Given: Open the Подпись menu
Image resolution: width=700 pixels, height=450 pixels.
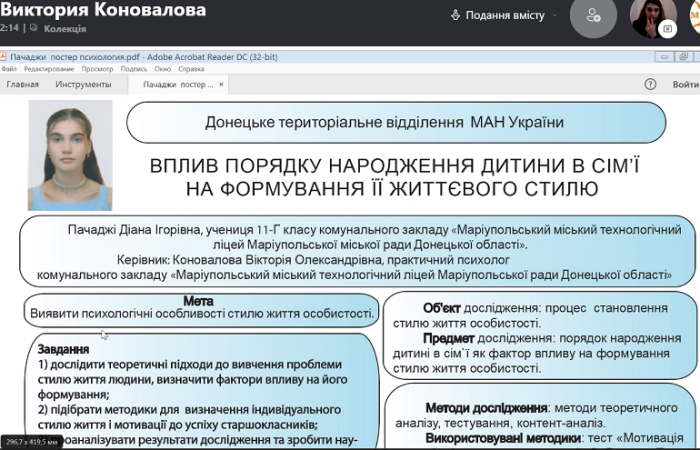Looking at the screenshot, I should tap(133, 69).
